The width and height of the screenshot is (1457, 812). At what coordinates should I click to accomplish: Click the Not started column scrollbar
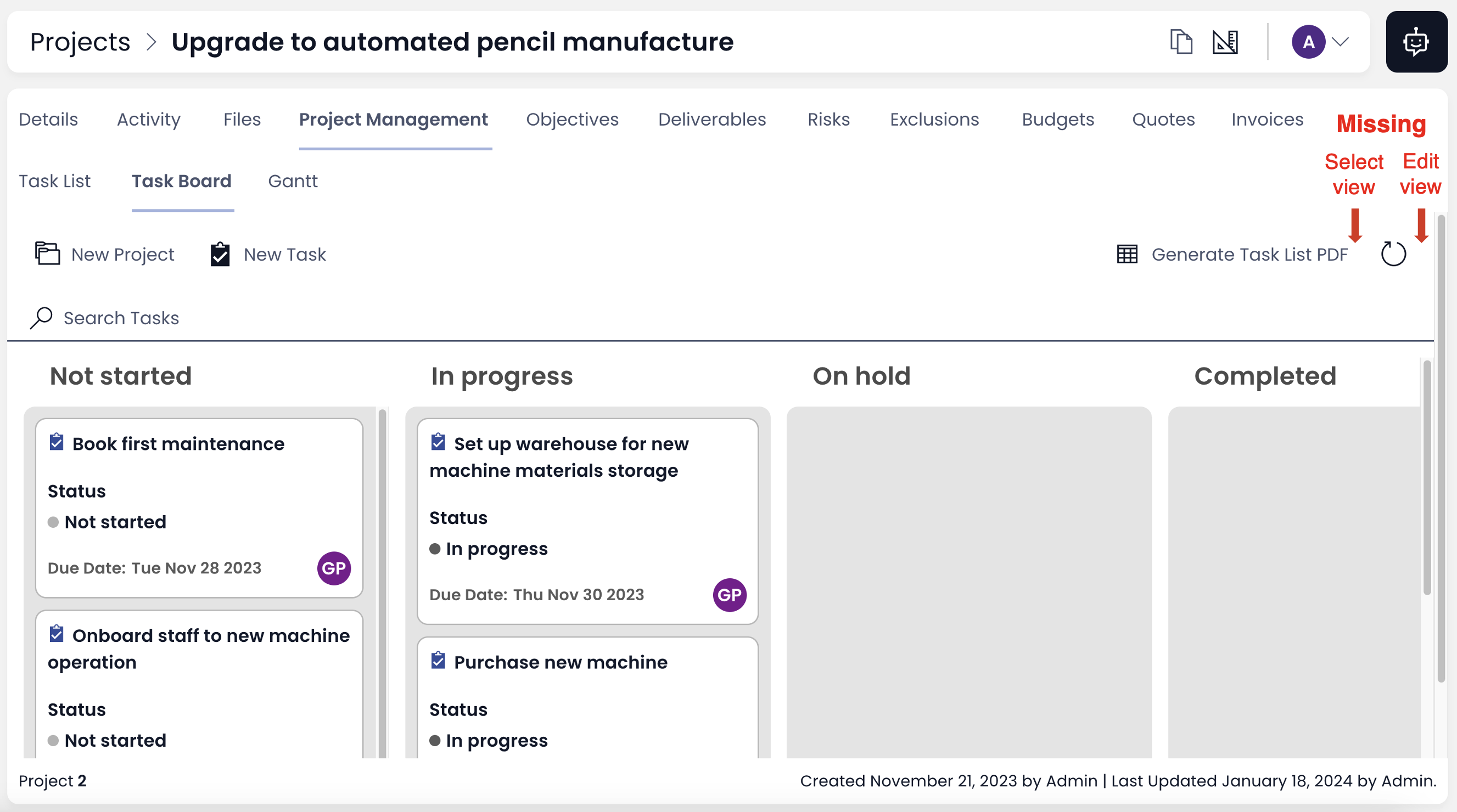(383, 583)
